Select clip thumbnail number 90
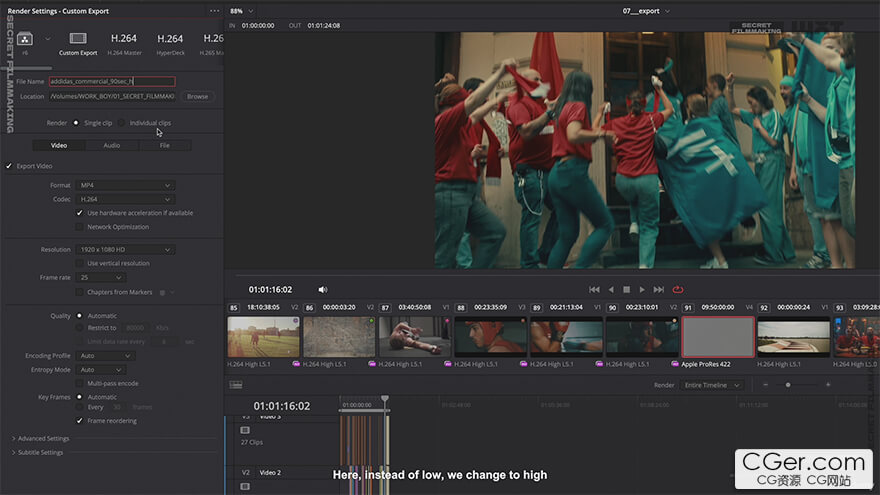The width and height of the screenshot is (880, 495). pyautogui.click(x=642, y=337)
